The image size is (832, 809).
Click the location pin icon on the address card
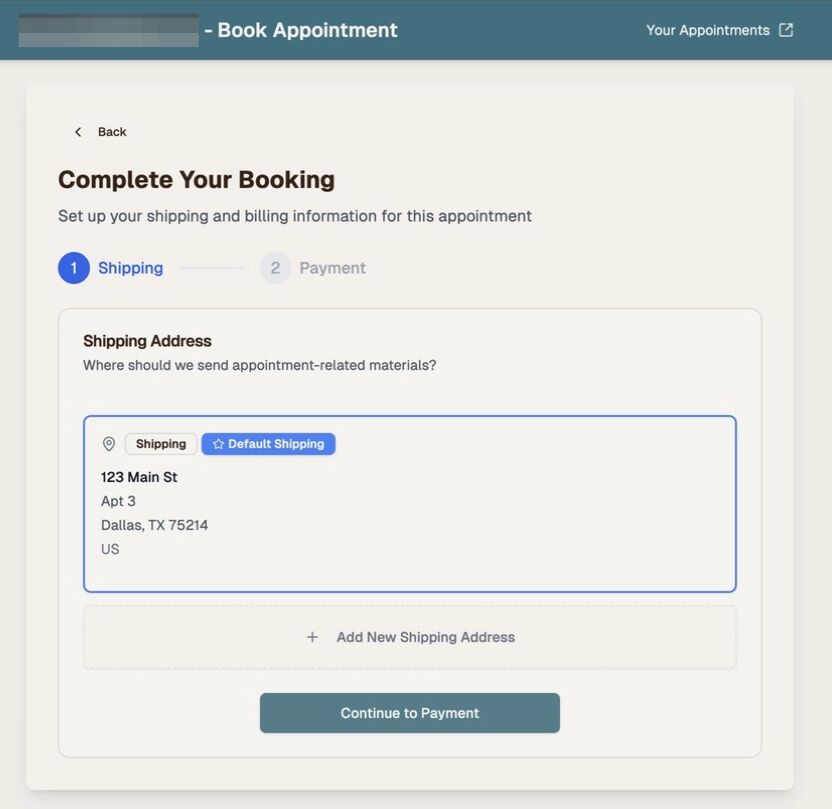click(109, 444)
